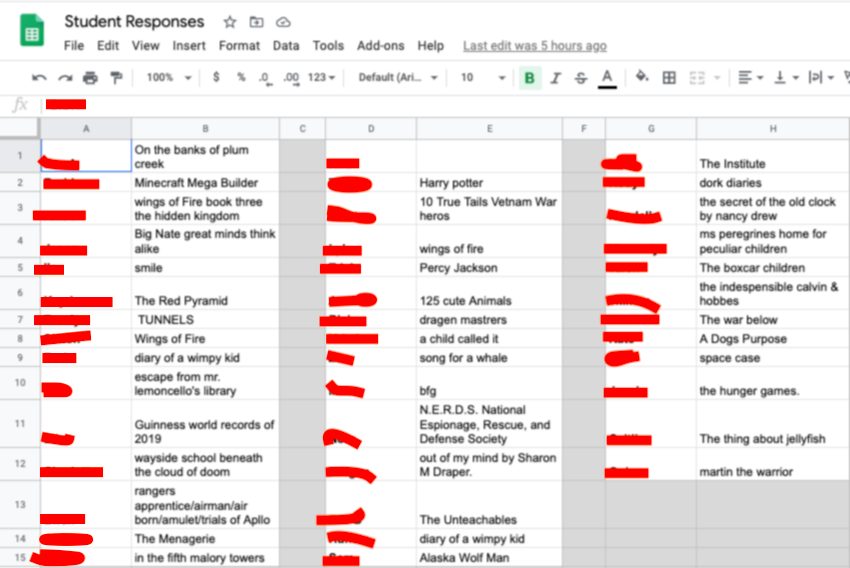This screenshot has height=568, width=850.
Task: Click into the formula bar
Action: (445, 105)
